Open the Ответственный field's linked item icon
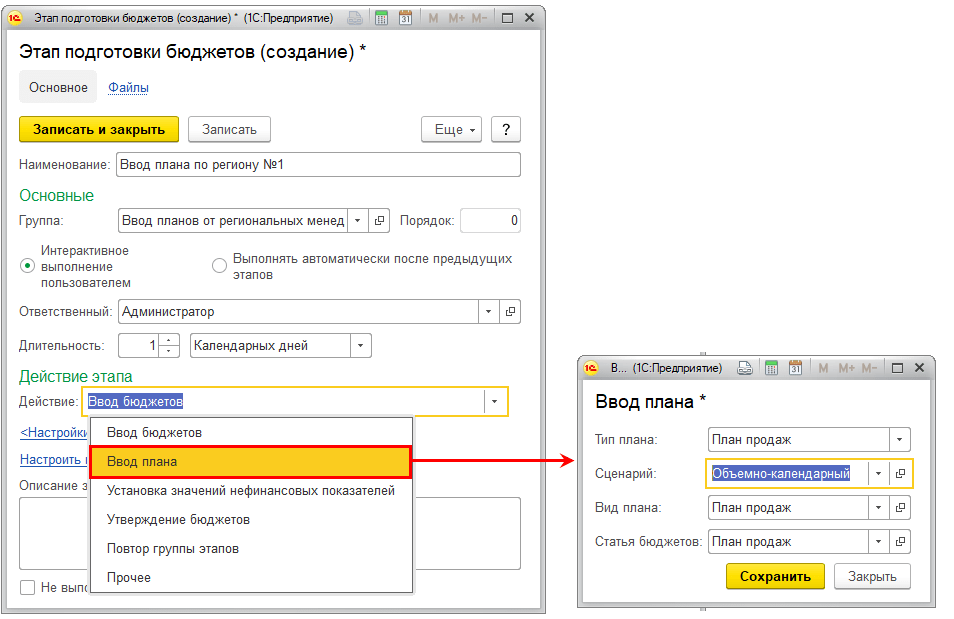 point(510,312)
